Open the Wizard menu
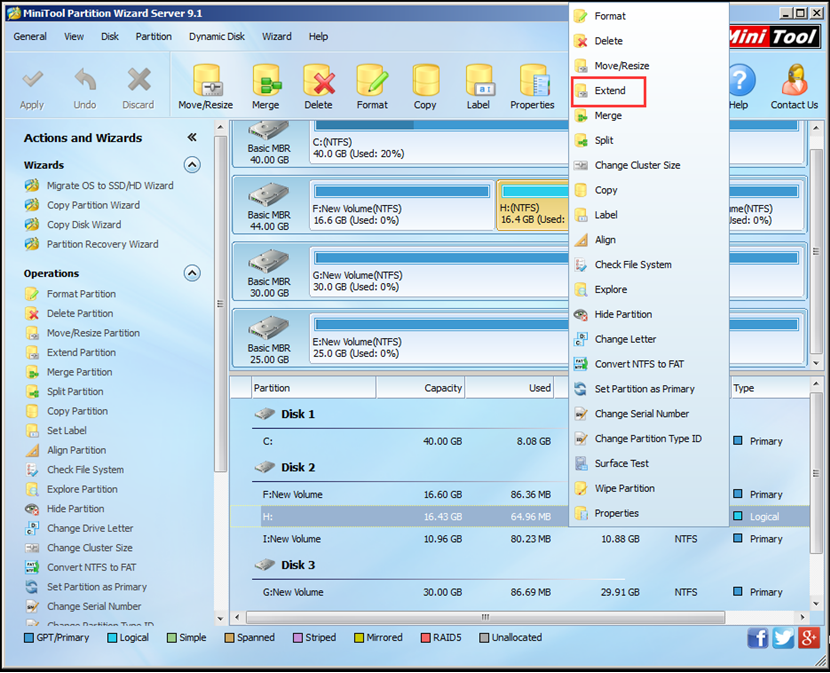 (277, 37)
